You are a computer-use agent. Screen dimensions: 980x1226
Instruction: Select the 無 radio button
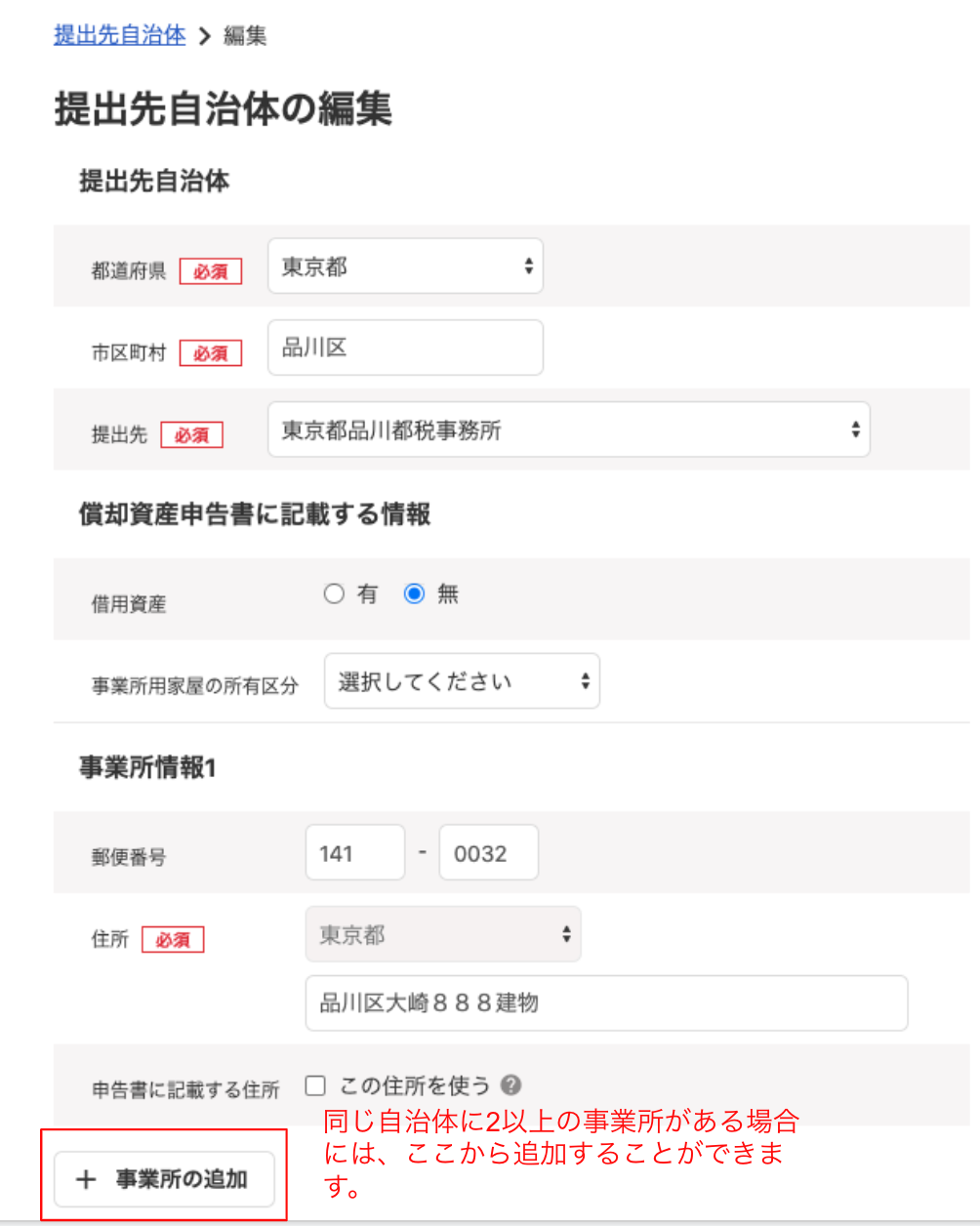coord(414,593)
